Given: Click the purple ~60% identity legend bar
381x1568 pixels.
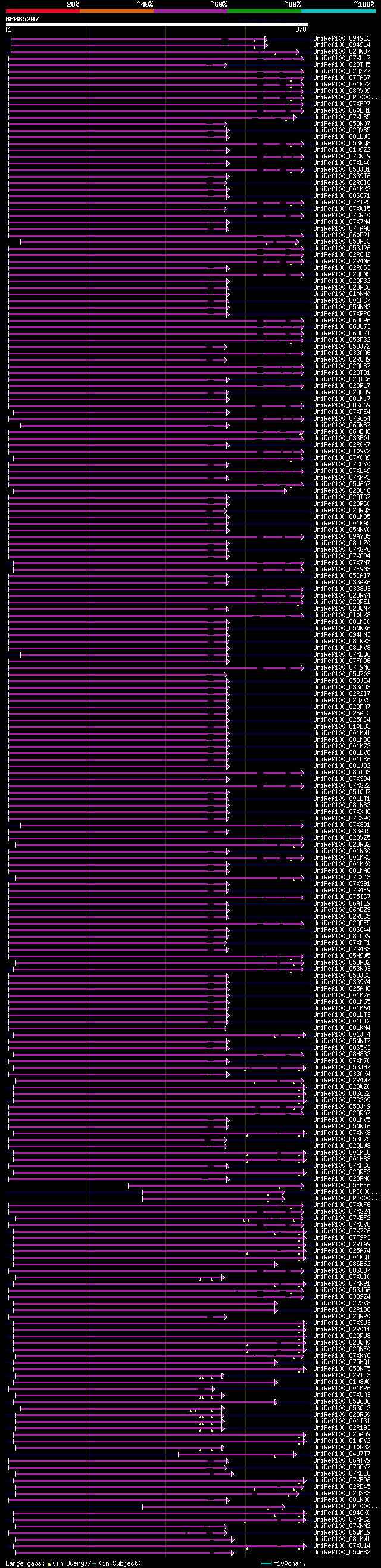Looking at the screenshot, I should point(190,11).
